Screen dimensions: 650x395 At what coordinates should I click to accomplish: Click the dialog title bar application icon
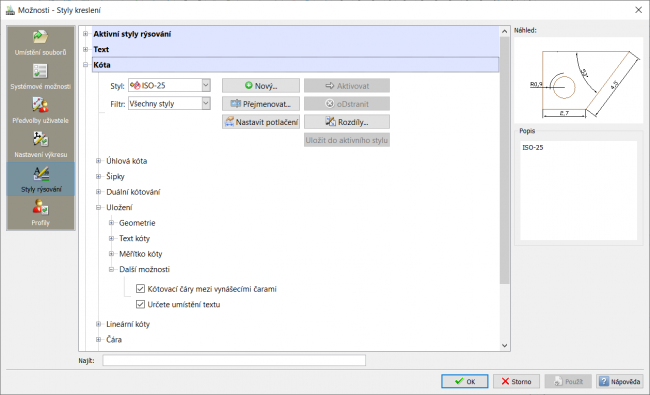pyautogui.click(x=10, y=10)
